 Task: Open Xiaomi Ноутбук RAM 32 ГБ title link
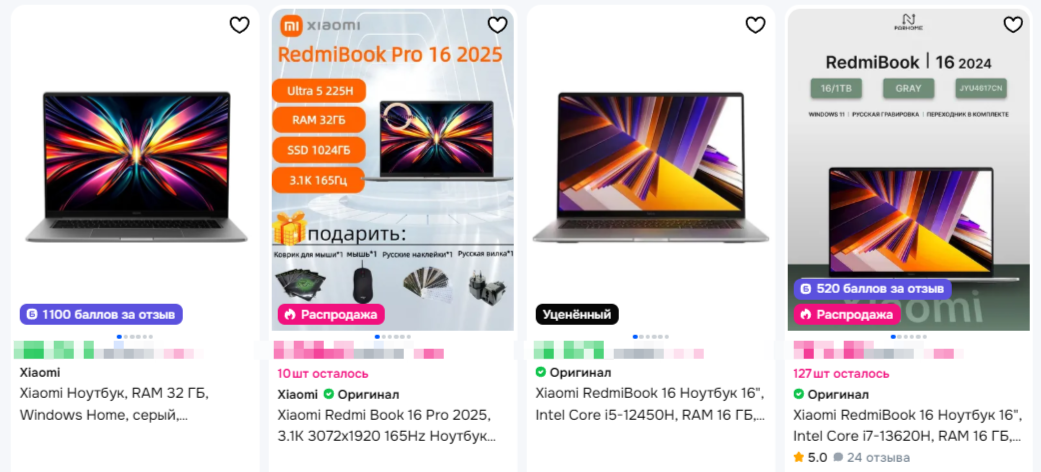(x=114, y=405)
